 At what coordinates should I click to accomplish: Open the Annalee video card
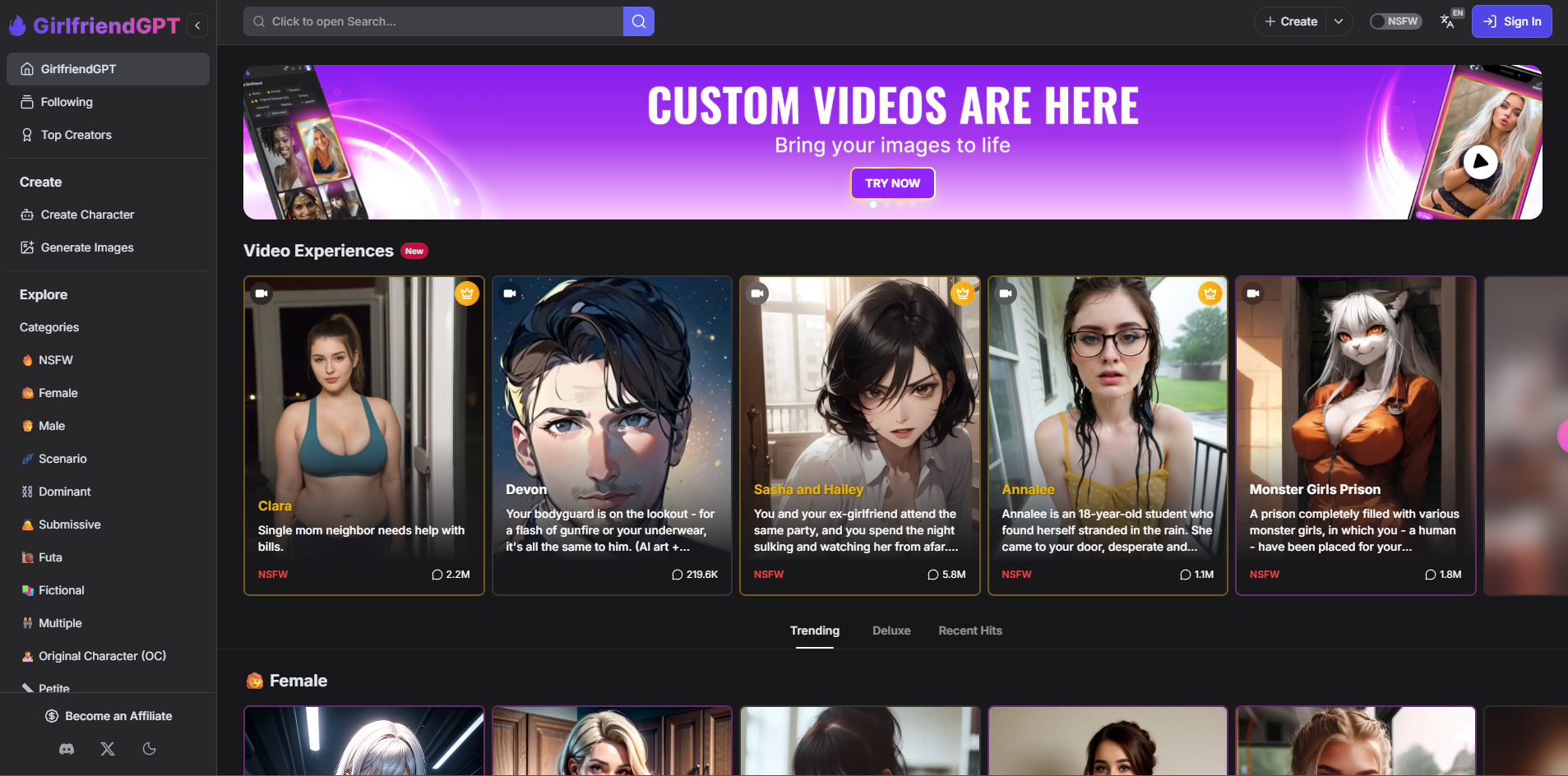(x=1108, y=436)
